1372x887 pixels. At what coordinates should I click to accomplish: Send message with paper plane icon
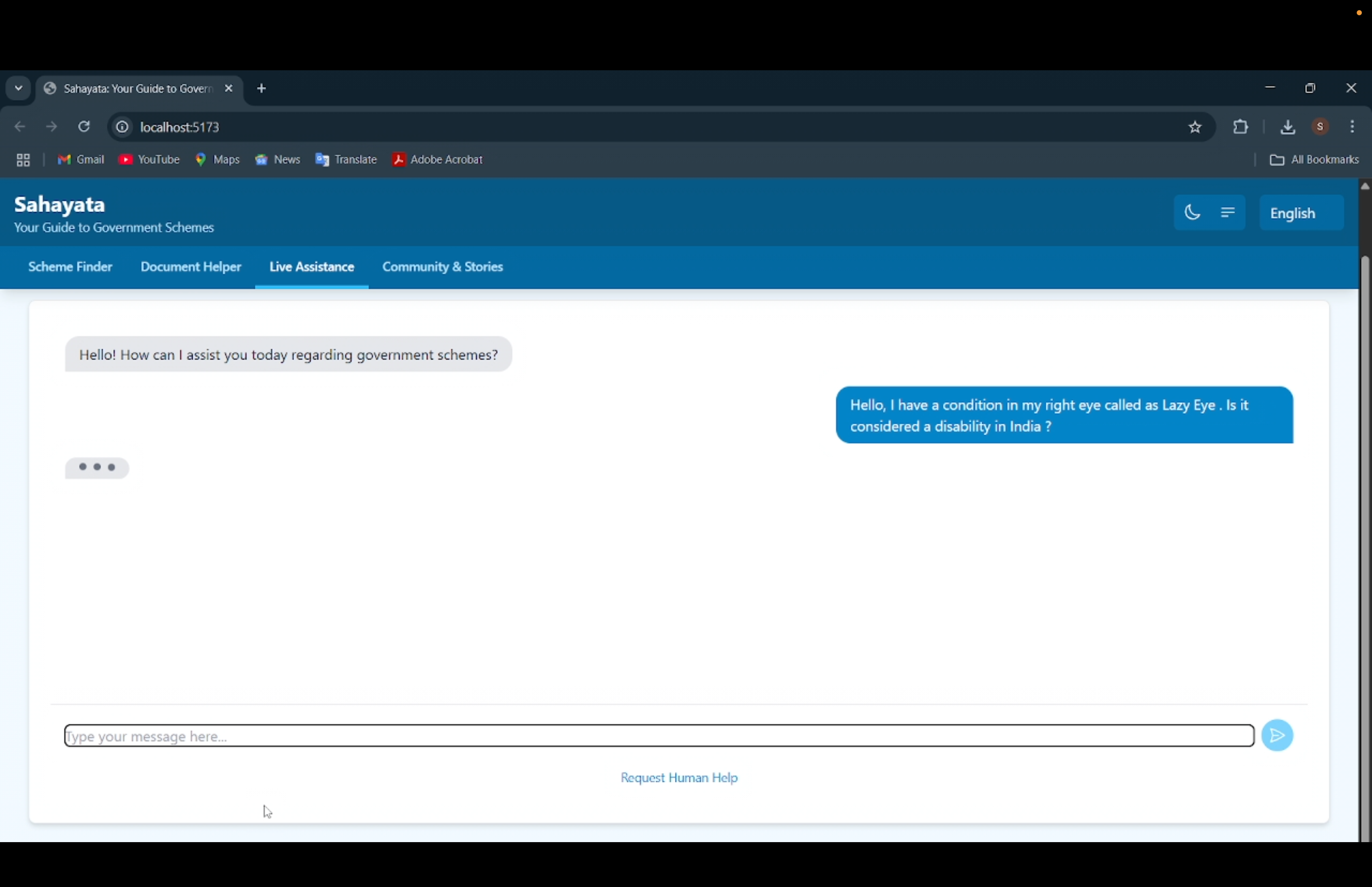1276,735
